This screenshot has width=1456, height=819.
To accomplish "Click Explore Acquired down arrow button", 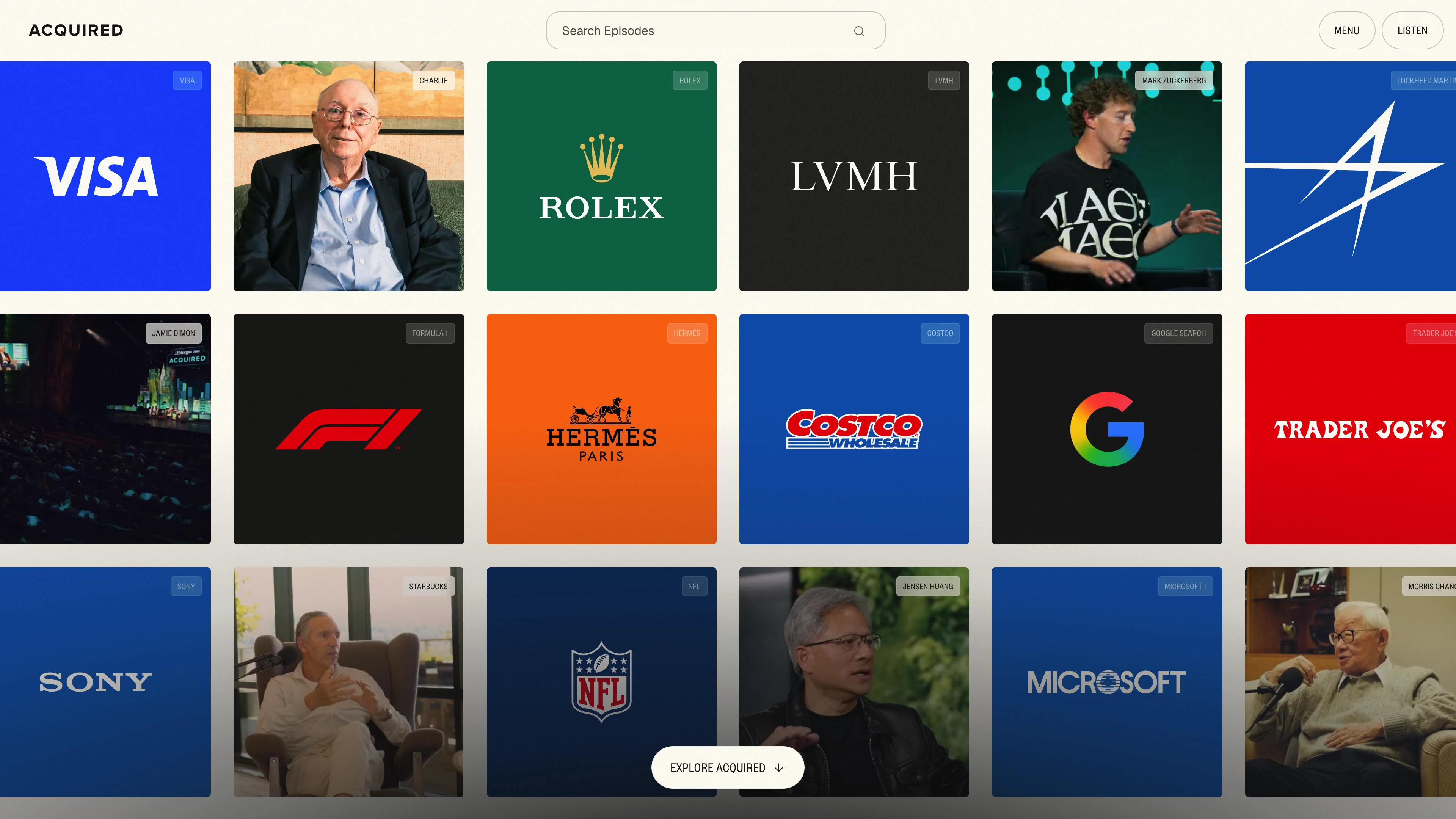I will pyautogui.click(x=728, y=767).
